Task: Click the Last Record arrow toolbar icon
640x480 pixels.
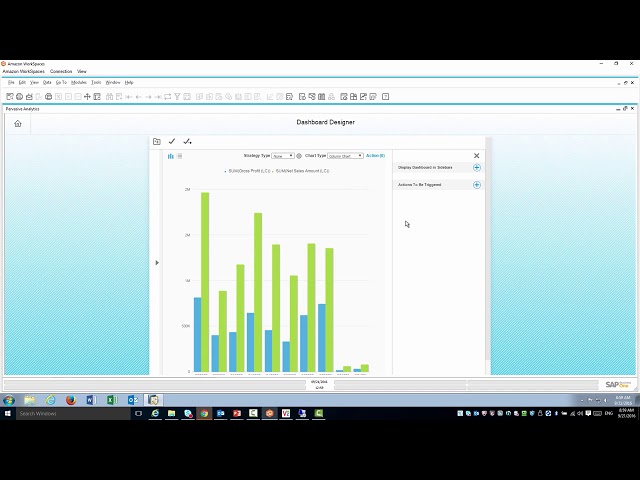Action: click(x=158, y=97)
